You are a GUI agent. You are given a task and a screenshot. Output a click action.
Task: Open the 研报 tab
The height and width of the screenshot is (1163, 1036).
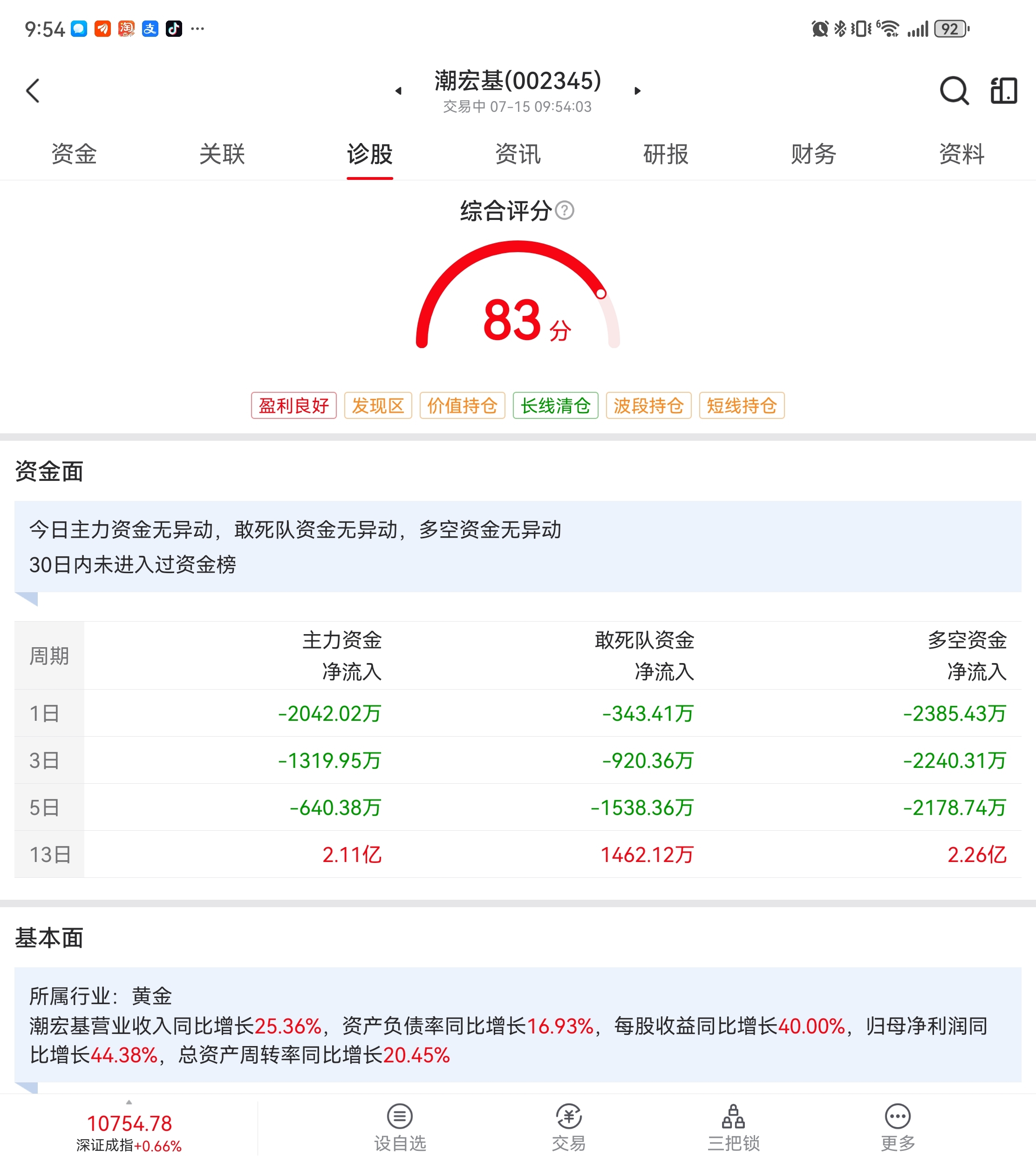pyautogui.click(x=666, y=154)
